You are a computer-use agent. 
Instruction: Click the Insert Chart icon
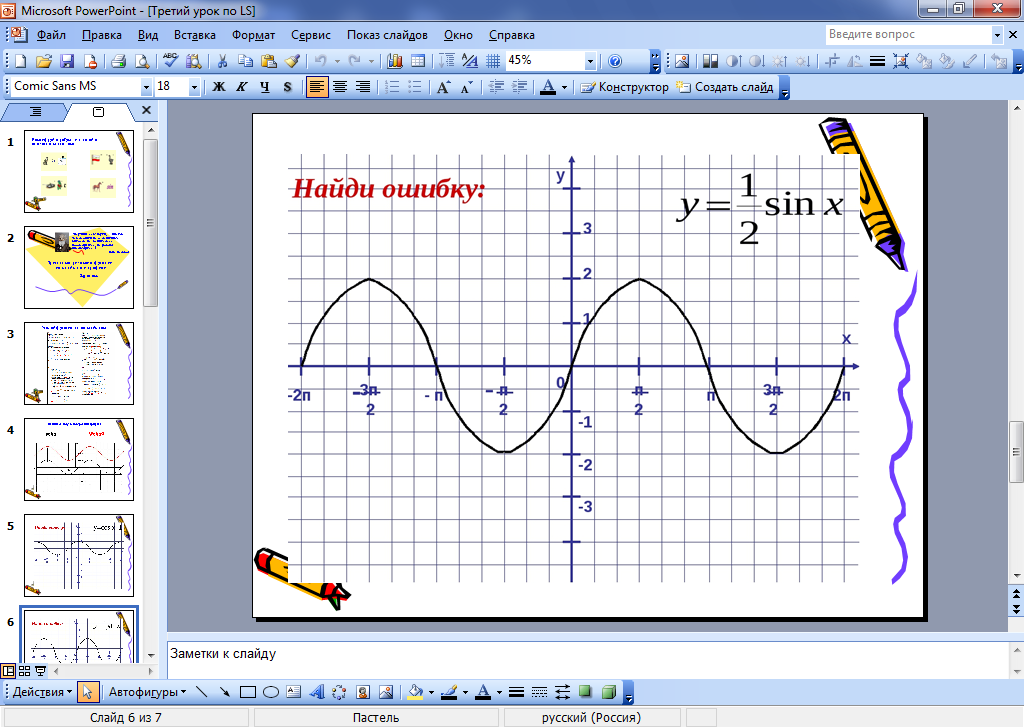395,61
